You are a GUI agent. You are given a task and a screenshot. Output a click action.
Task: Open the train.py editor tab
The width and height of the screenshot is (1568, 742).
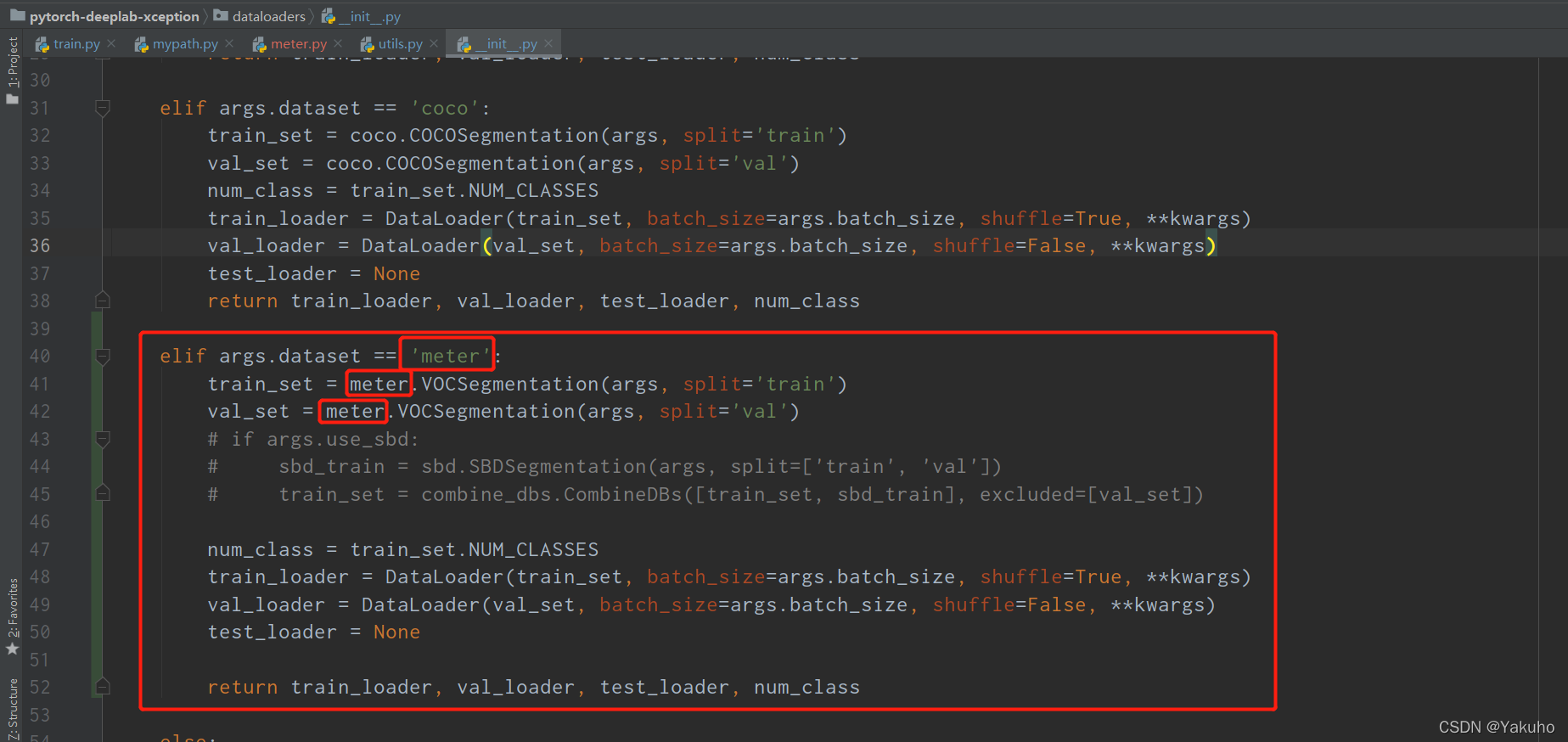[x=76, y=44]
